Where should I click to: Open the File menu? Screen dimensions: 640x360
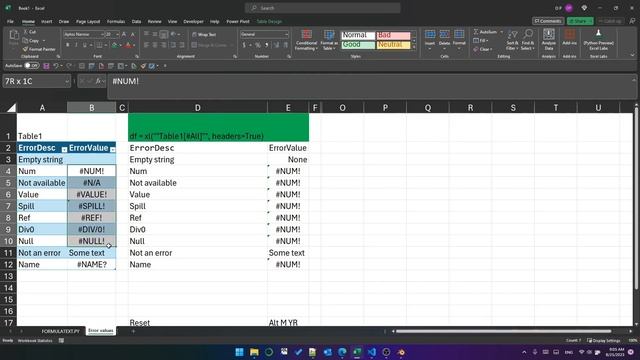coord(10,21)
